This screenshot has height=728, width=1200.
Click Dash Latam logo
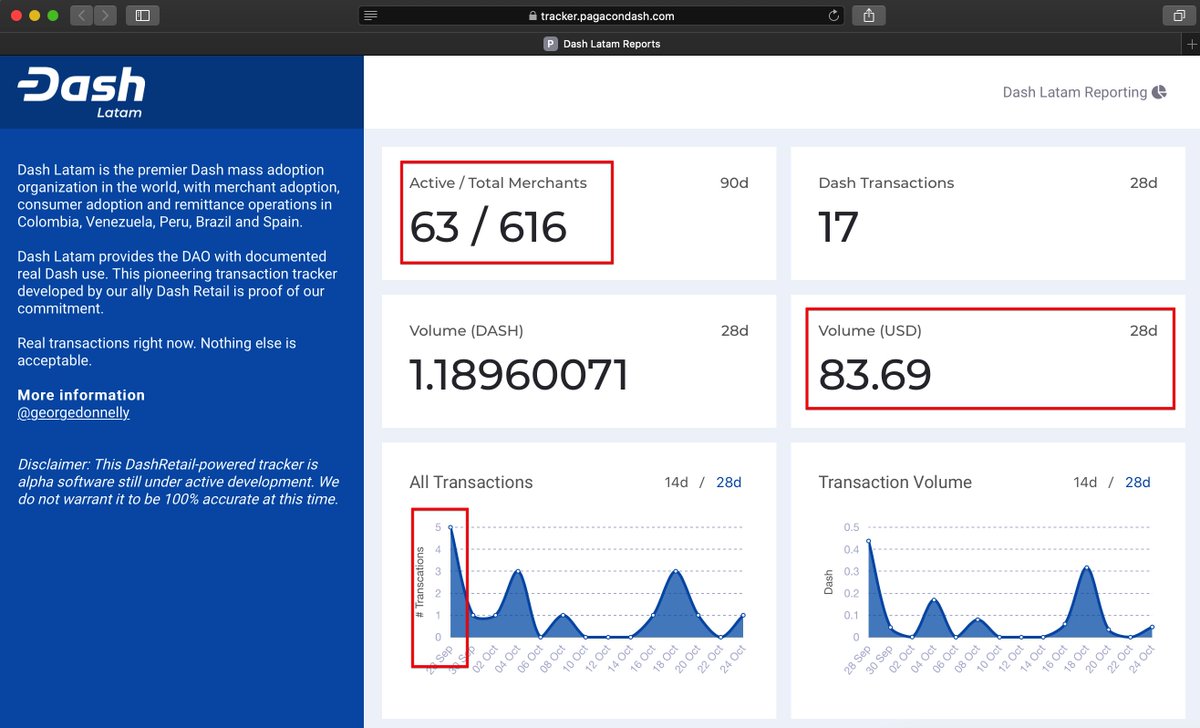click(x=81, y=92)
